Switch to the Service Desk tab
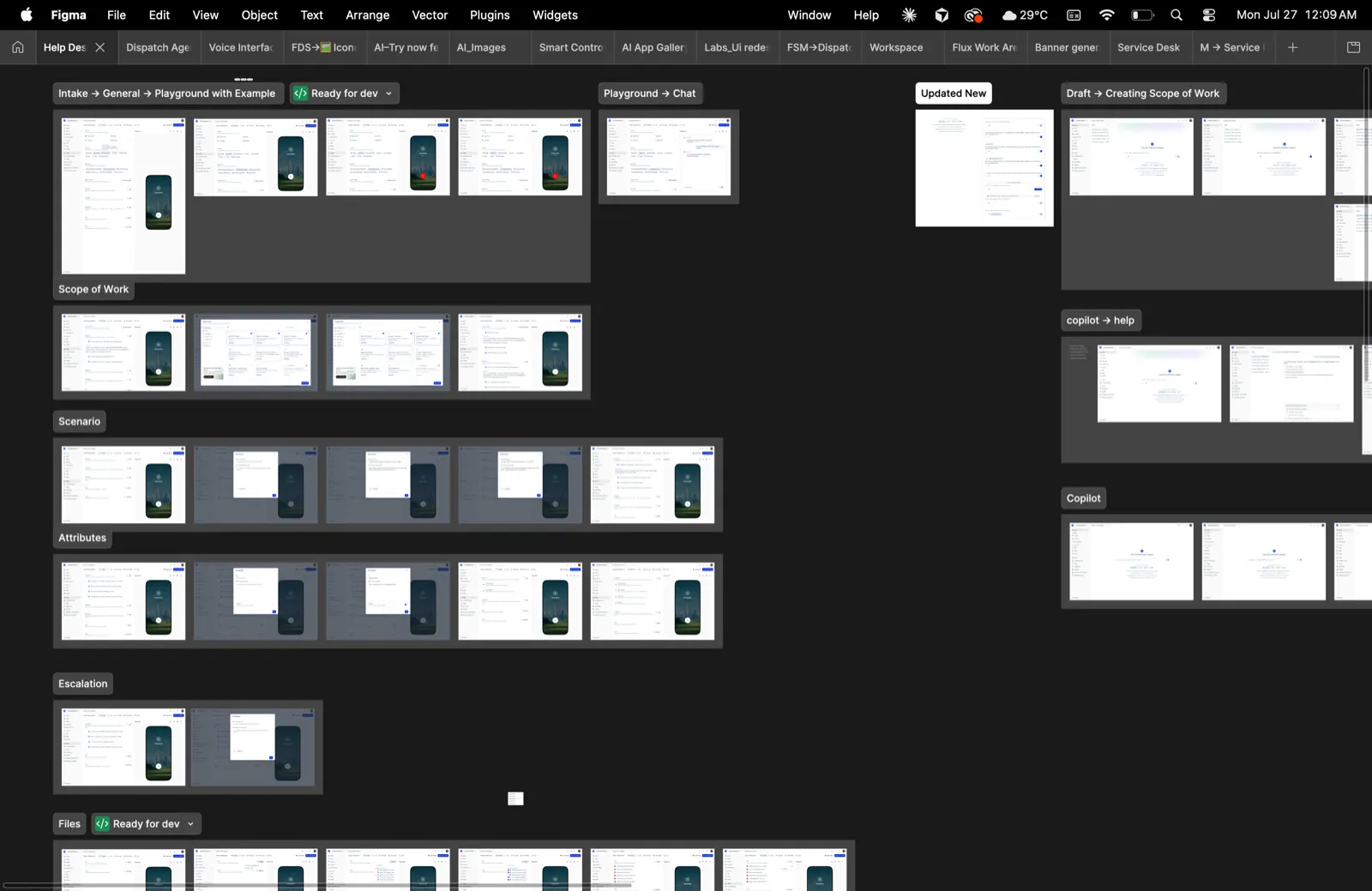The image size is (1372, 891). click(1149, 47)
